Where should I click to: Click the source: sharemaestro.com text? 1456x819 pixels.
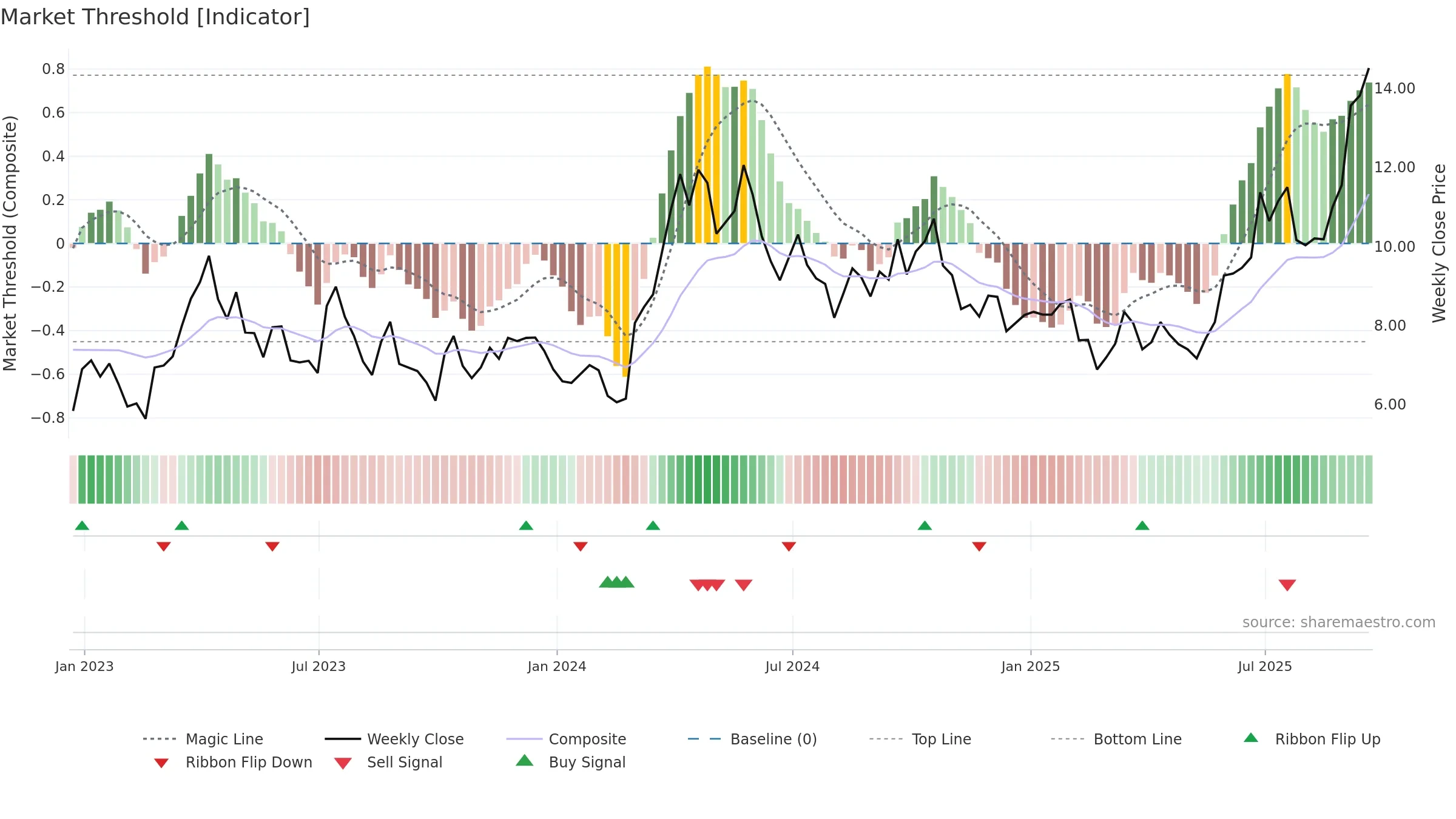pyautogui.click(x=1339, y=622)
